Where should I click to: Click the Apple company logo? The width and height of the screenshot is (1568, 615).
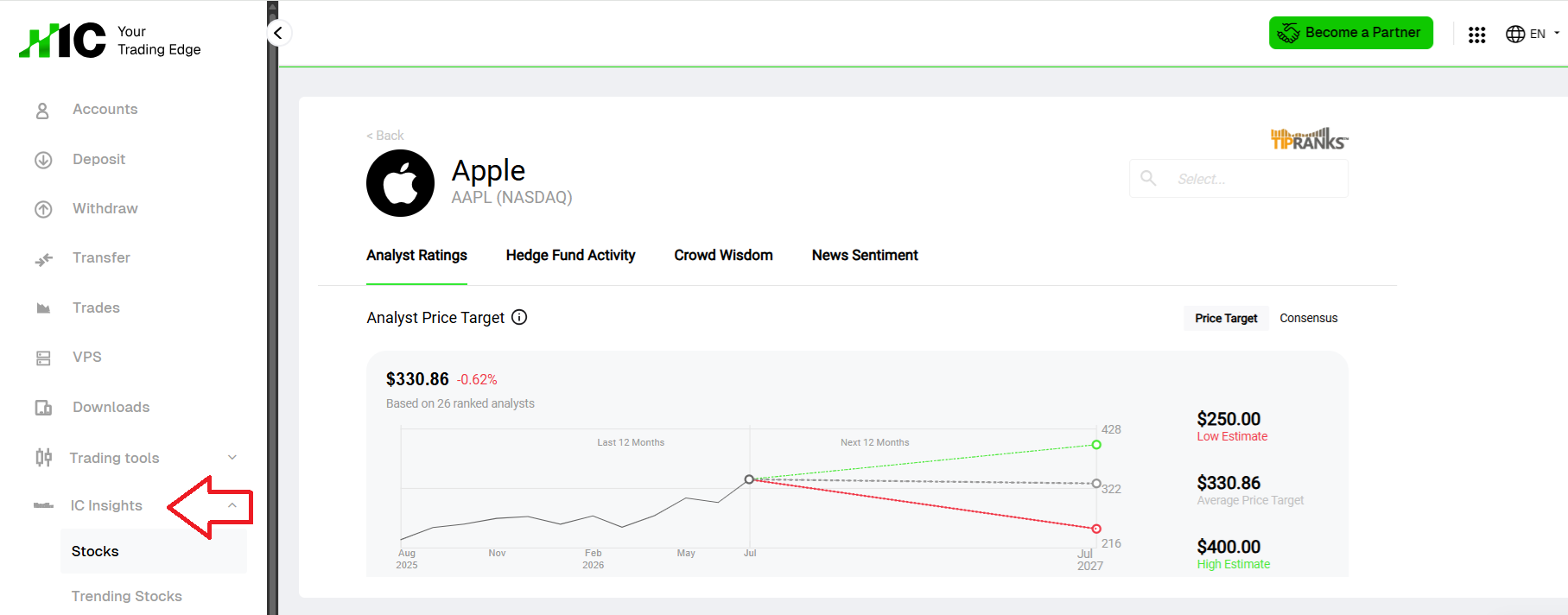[400, 183]
